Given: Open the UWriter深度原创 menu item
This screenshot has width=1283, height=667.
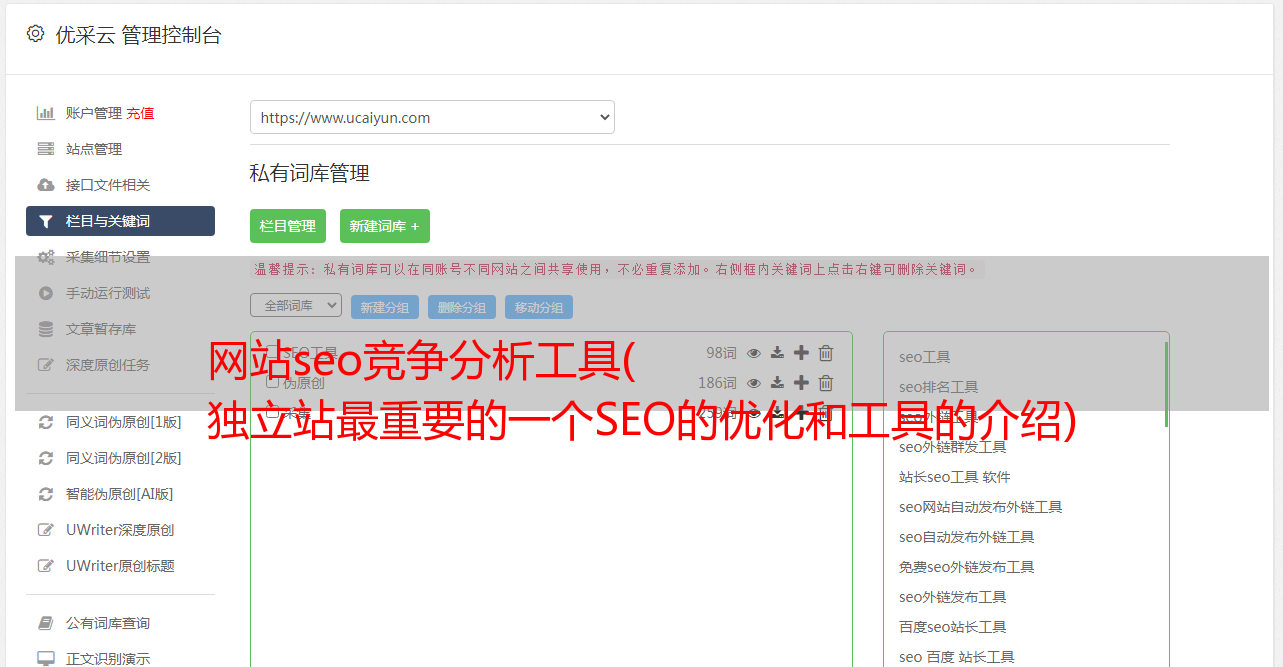Looking at the screenshot, I should tap(120, 530).
